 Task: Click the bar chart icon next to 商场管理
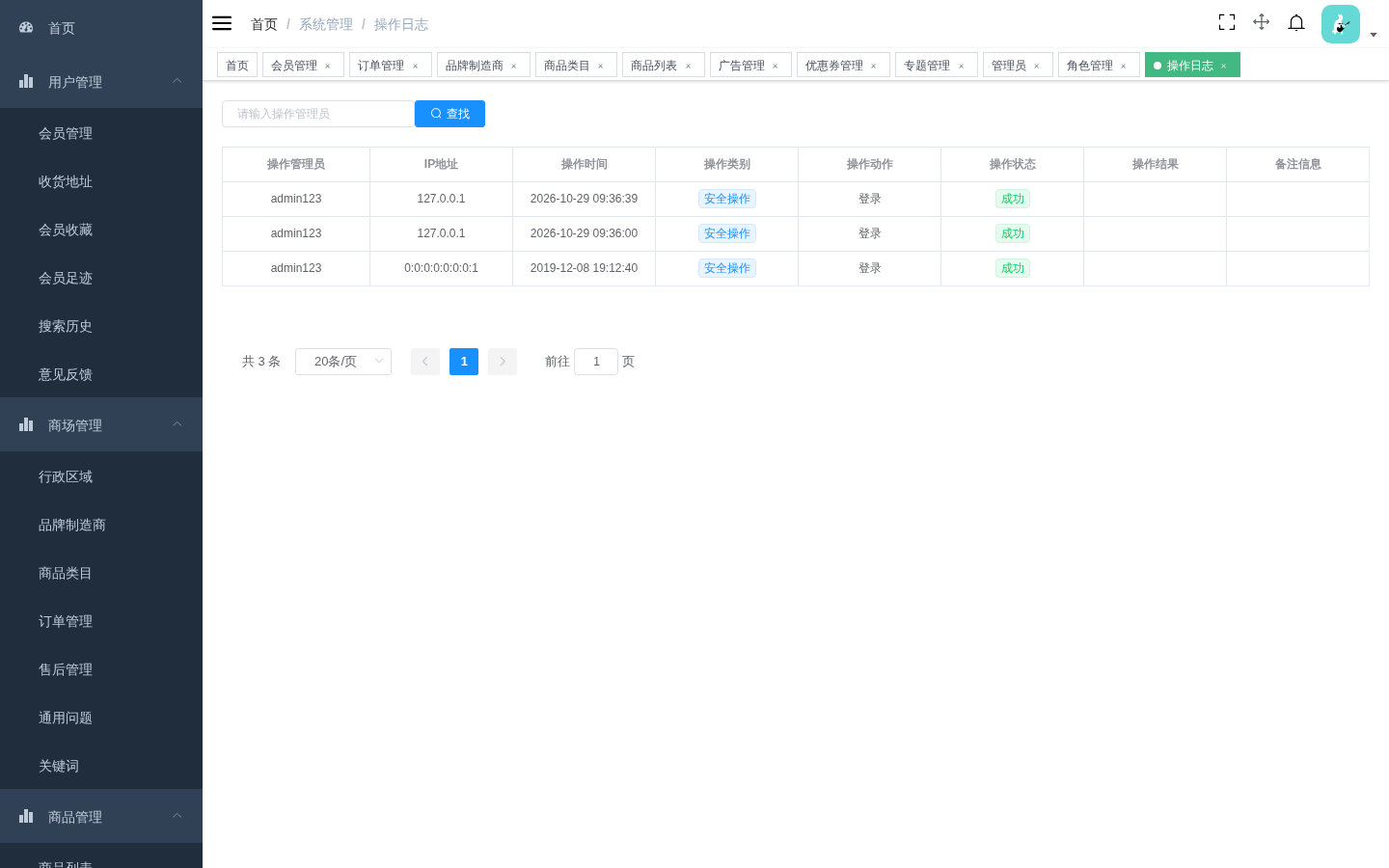coord(26,425)
